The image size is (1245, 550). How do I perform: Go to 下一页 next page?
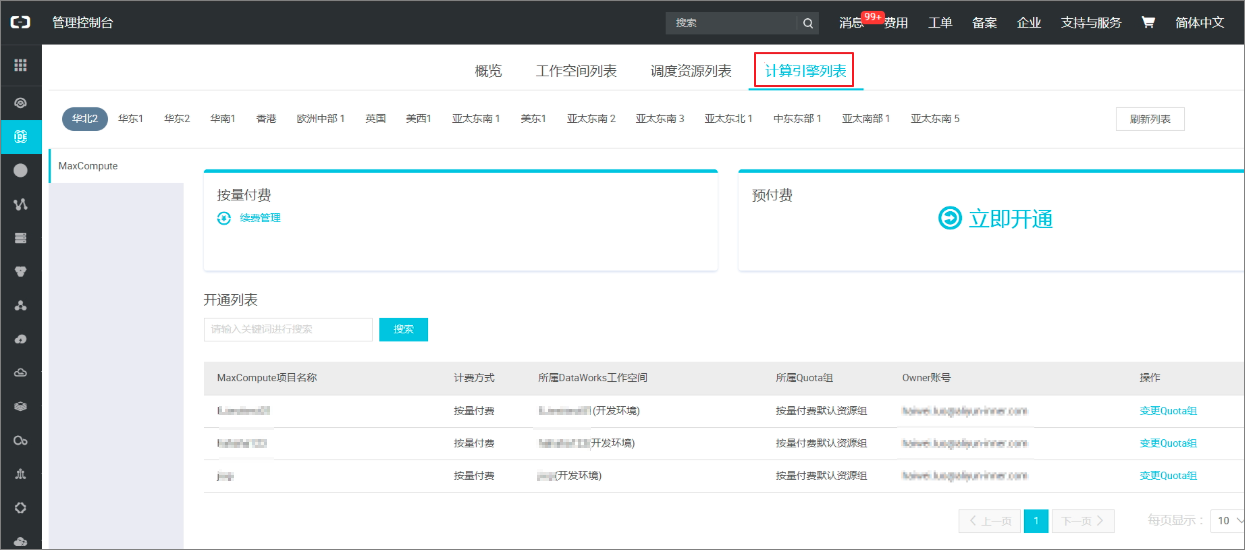point(1083,521)
